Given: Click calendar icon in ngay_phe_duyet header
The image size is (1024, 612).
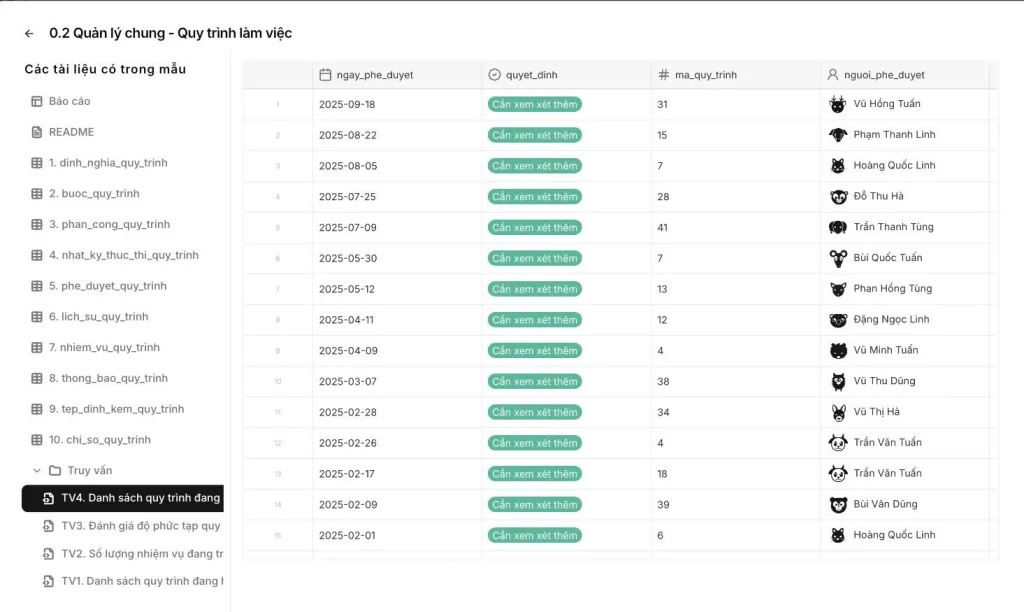Looking at the screenshot, I should (x=325, y=75).
